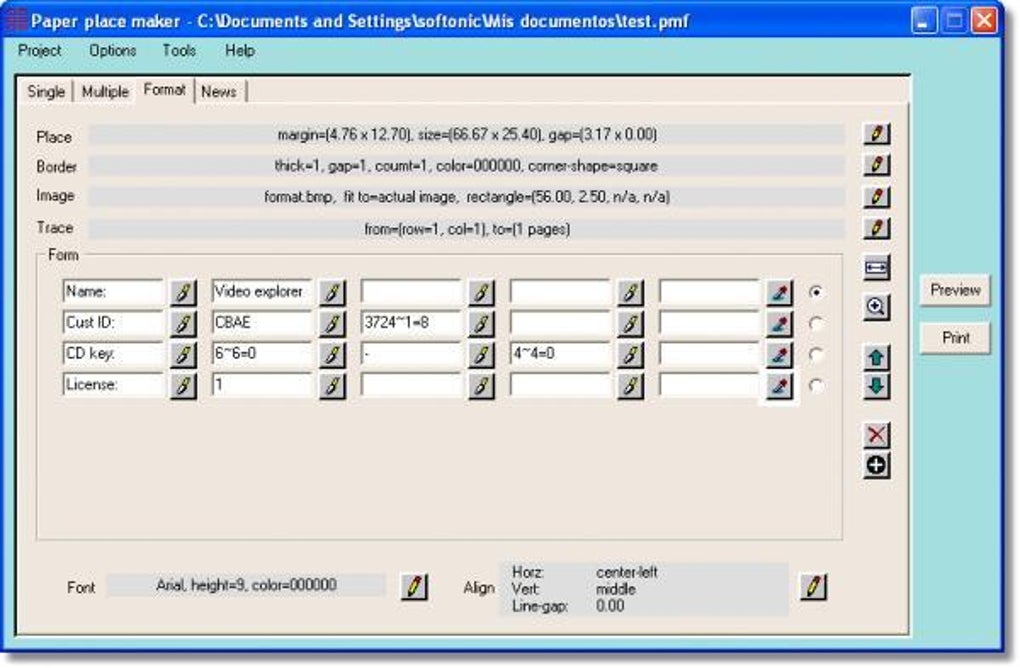Image resolution: width=1020 pixels, height=668 pixels.
Task: Click pencil icon next to 'CBAE' field
Action: pyautogui.click(x=332, y=323)
